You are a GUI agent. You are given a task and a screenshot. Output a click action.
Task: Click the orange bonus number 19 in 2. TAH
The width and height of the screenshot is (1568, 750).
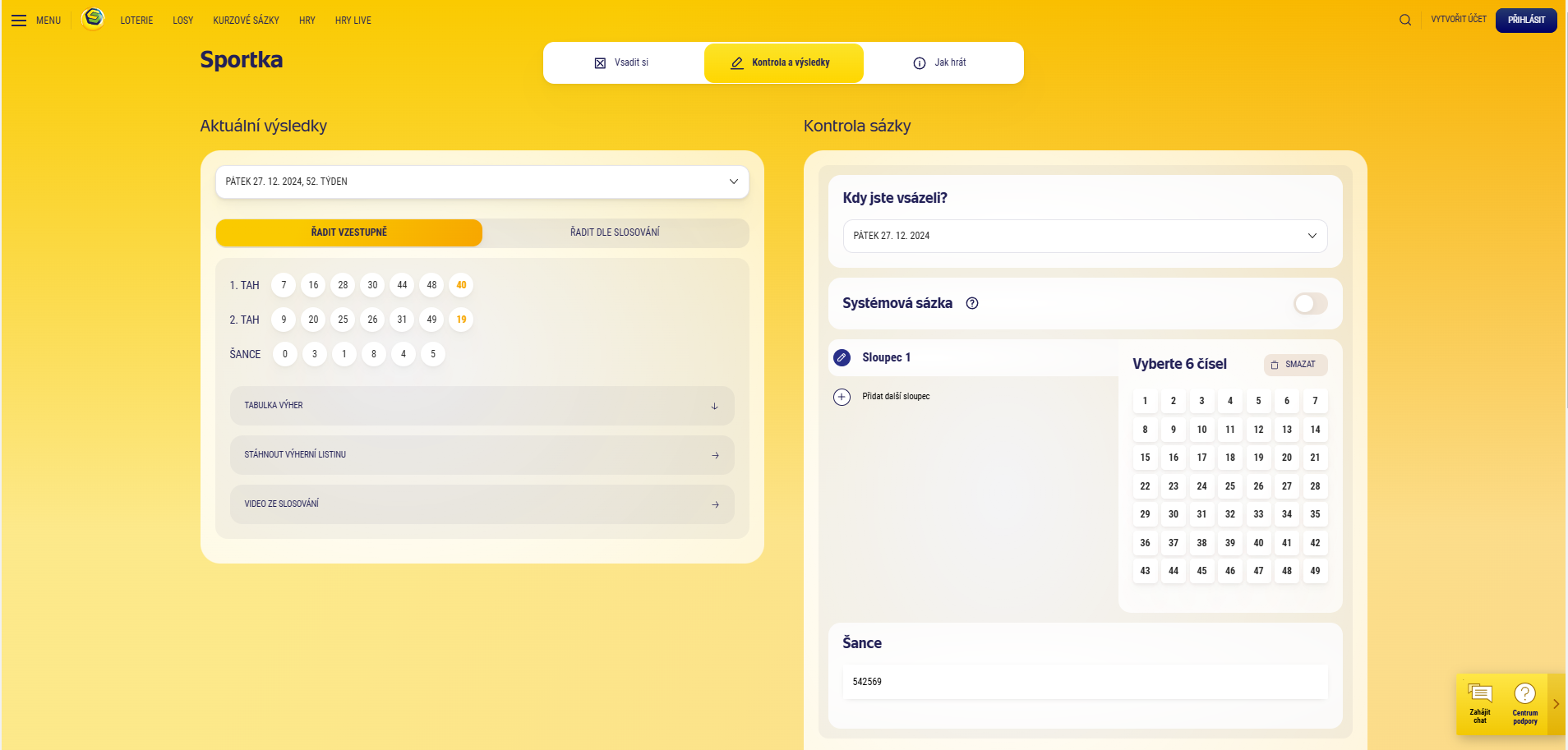click(461, 320)
